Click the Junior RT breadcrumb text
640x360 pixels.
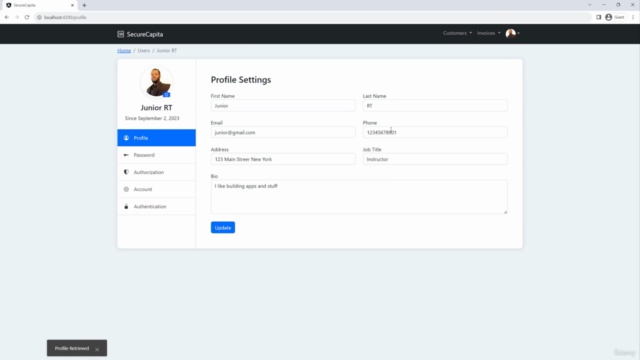point(167,51)
